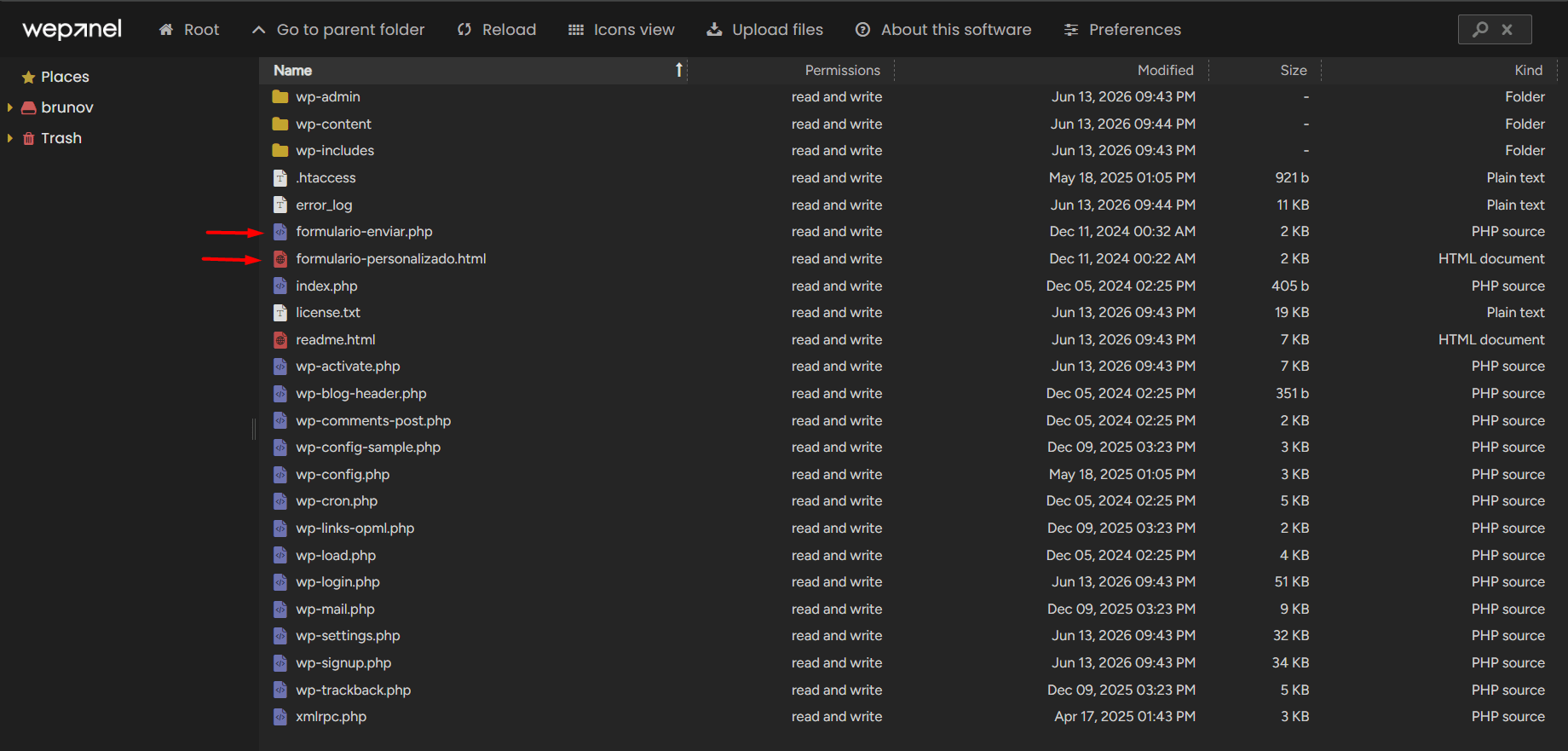Click the formulario-personalizado.html file icon
This screenshot has width=1568, height=751.
pos(280,258)
